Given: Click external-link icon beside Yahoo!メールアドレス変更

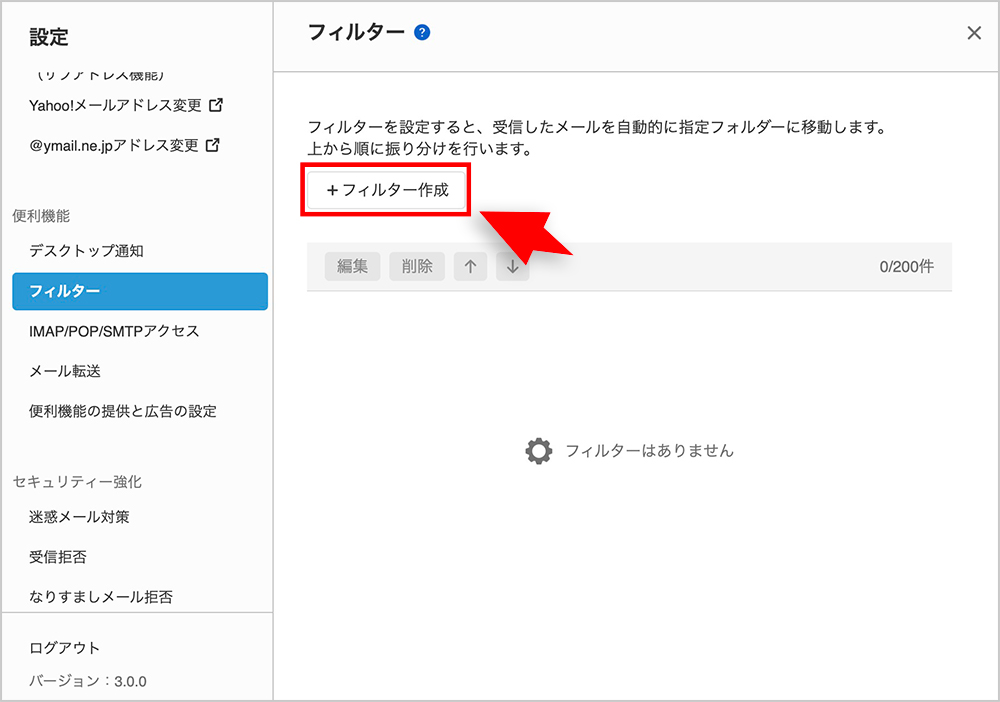Looking at the screenshot, I should [216, 105].
